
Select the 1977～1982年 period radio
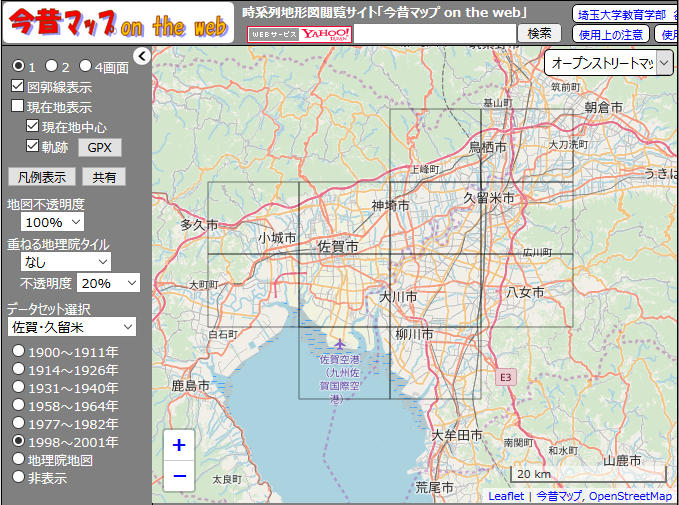[18, 423]
